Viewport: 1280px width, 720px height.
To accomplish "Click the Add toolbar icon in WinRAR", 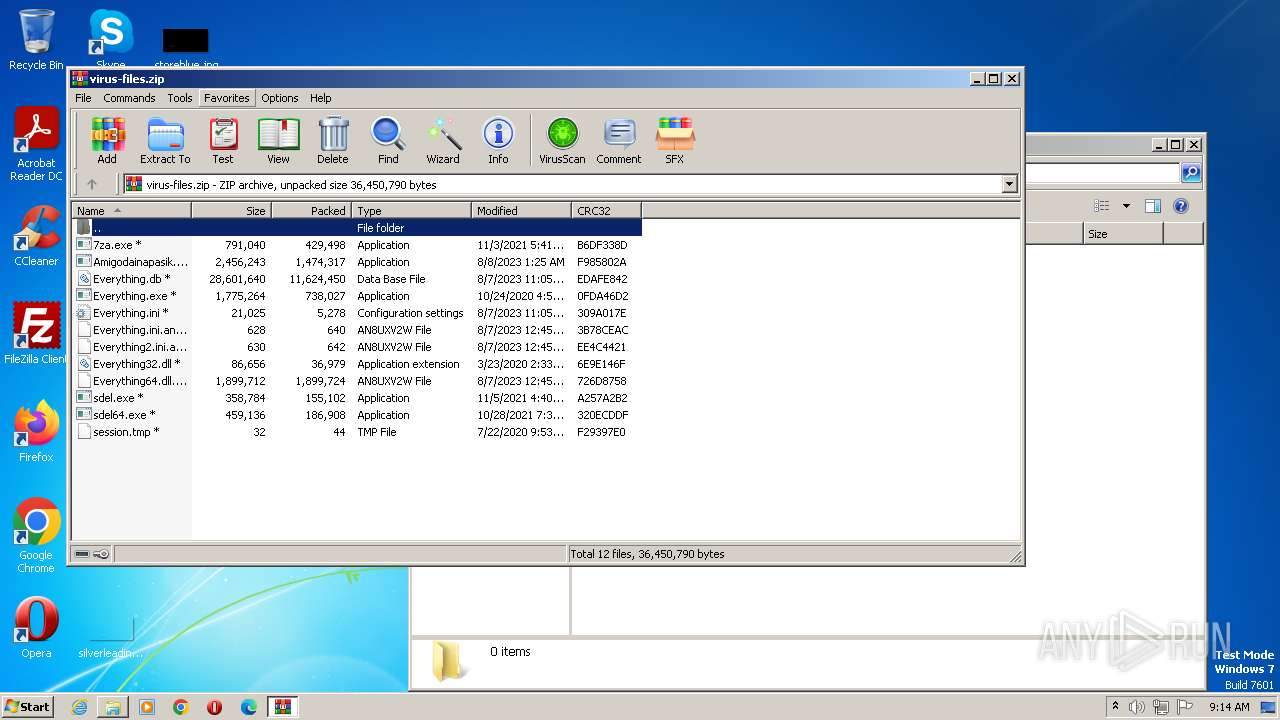I will tap(107, 141).
